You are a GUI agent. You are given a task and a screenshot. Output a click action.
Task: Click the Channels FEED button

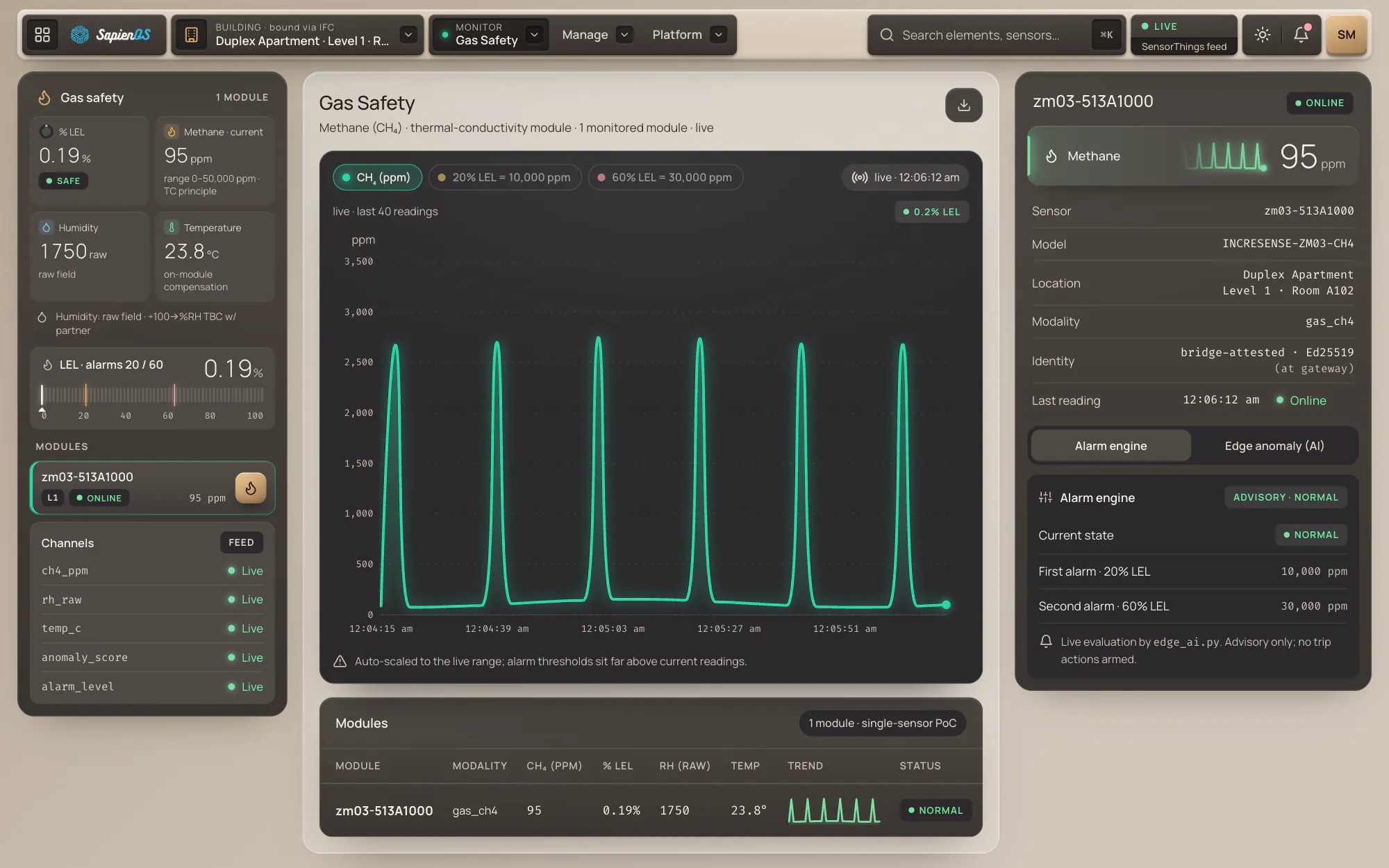click(242, 542)
